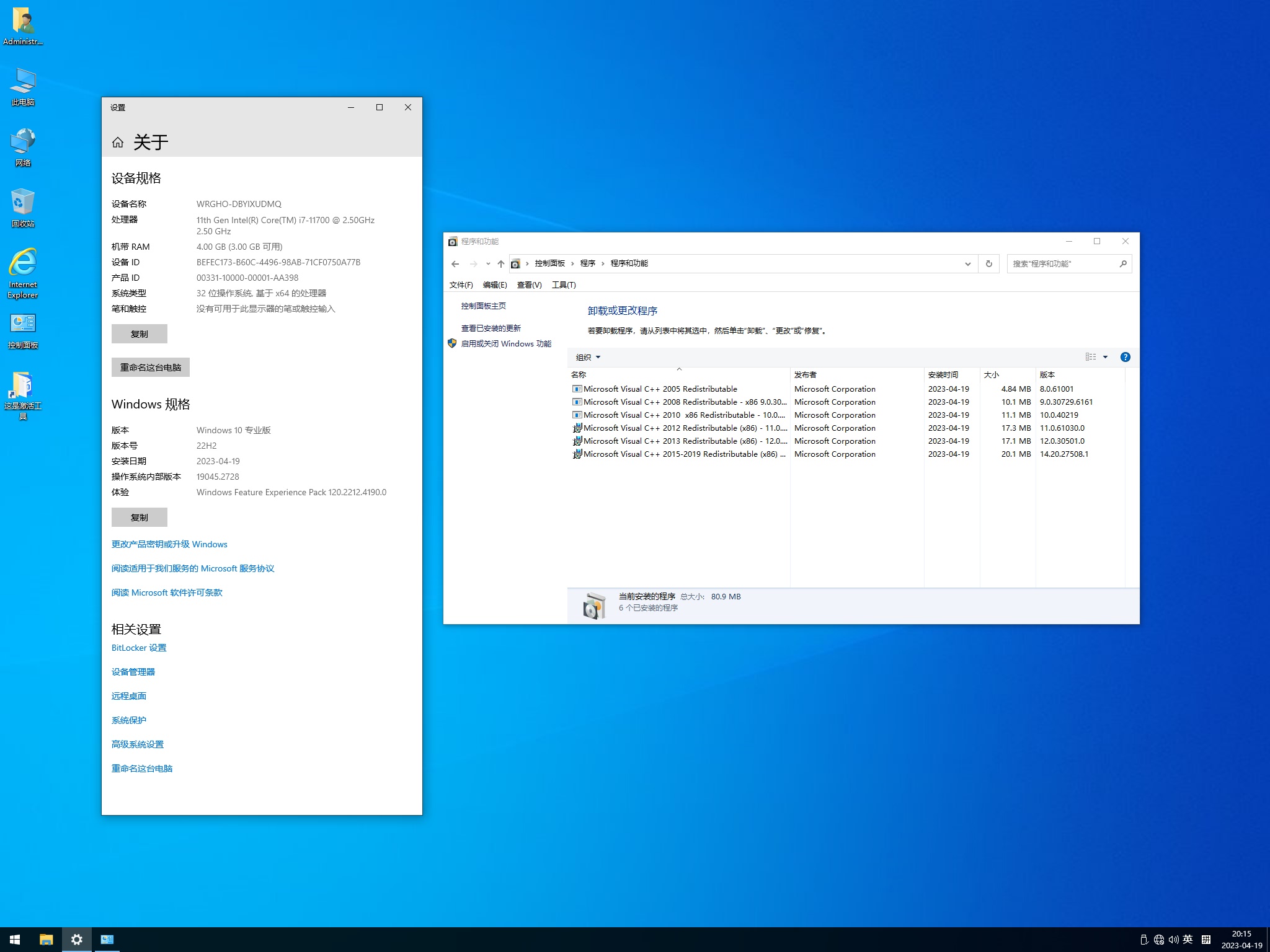Click the IME keyboard grid tray icon
Screen dimensions: 1270x952
click(x=1206, y=940)
